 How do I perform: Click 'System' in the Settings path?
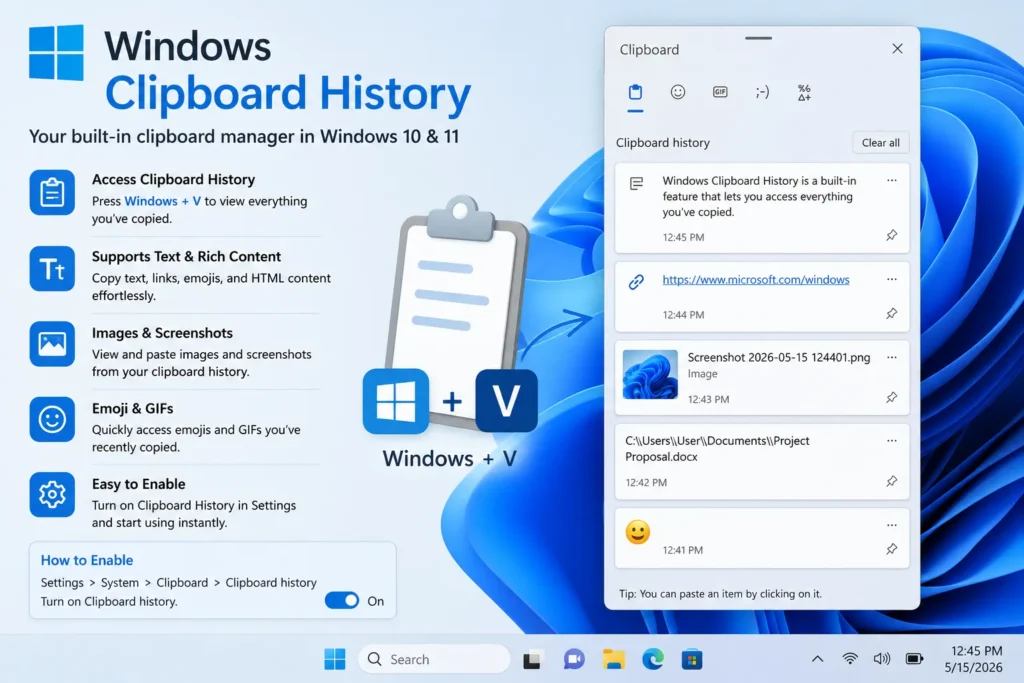[x=120, y=582]
